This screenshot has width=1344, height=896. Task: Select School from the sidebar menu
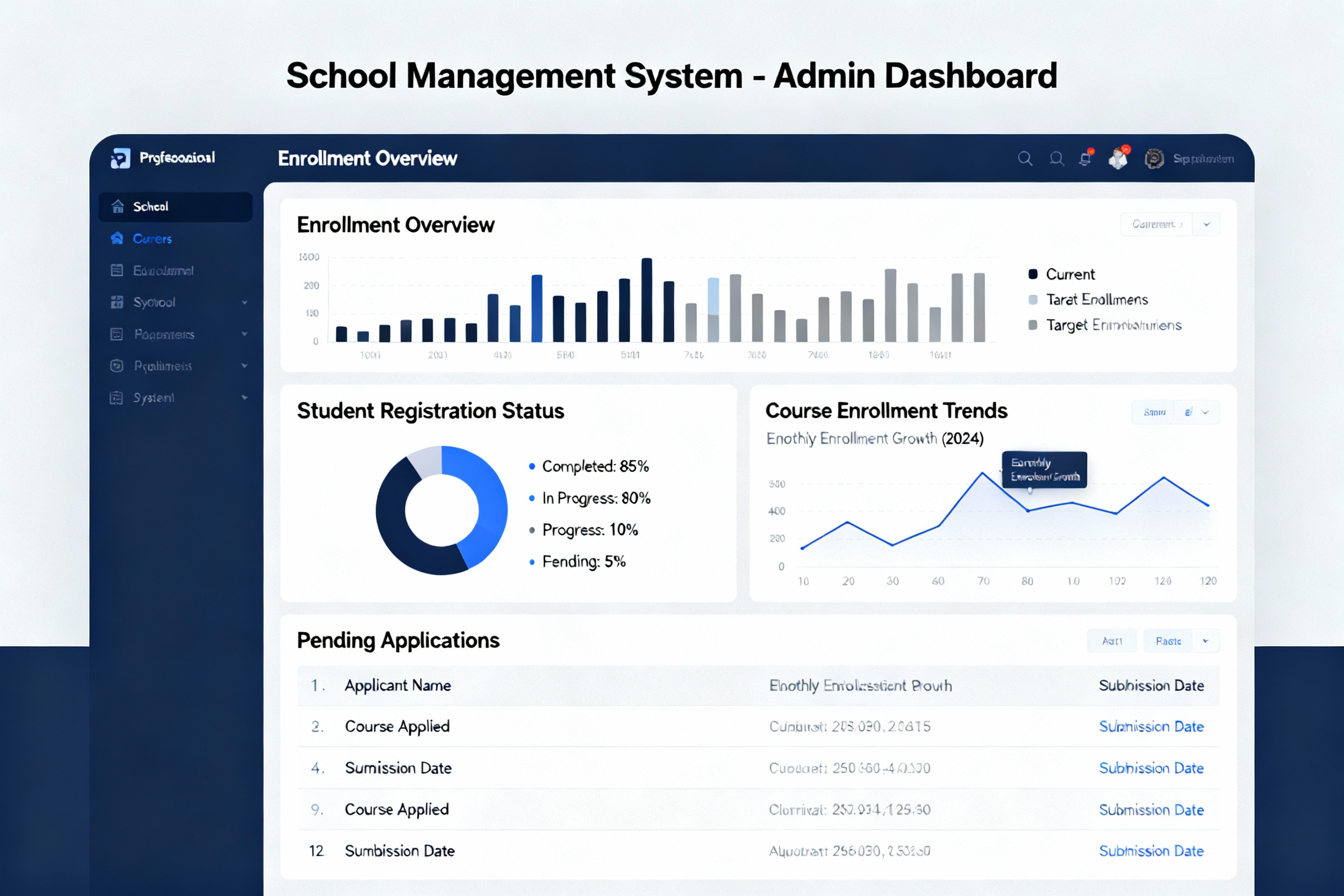coord(151,206)
